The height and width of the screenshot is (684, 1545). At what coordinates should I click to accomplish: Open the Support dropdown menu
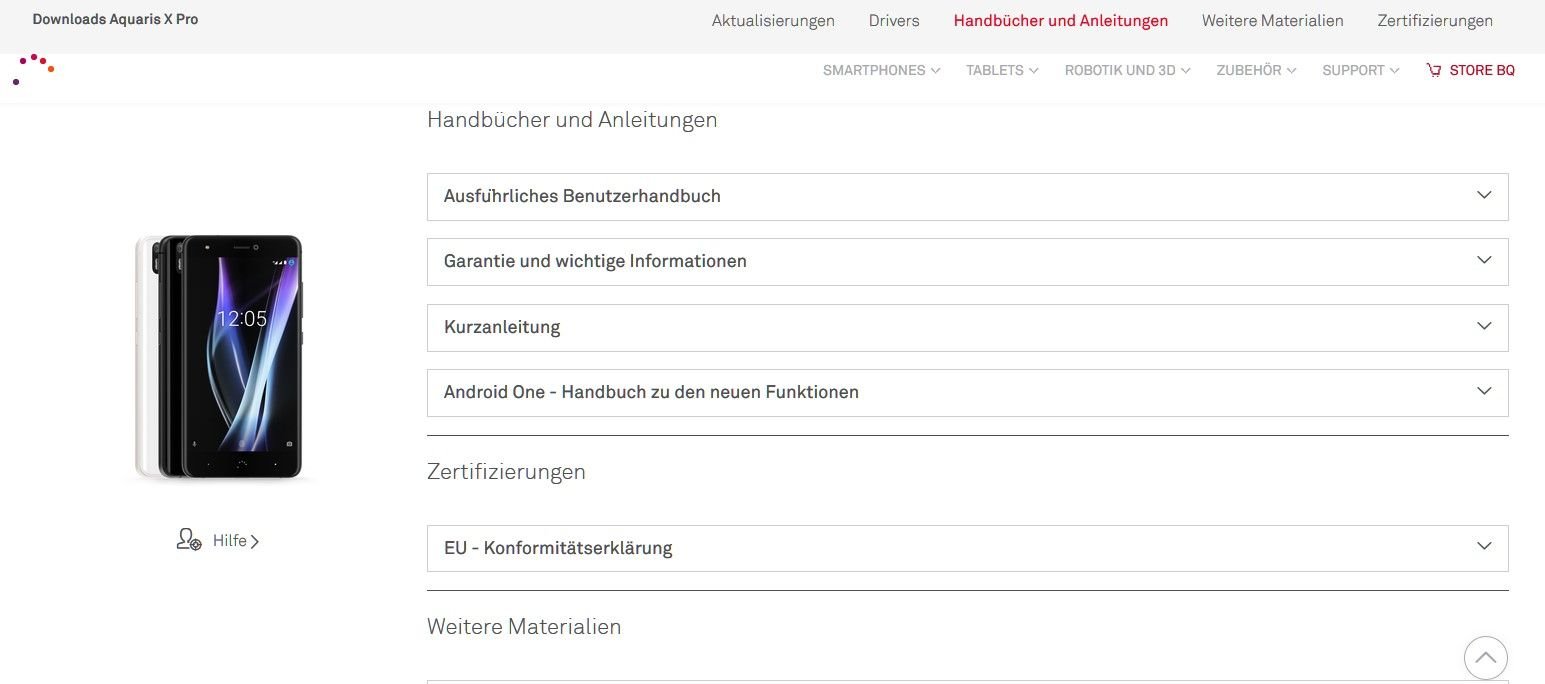tap(1361, 70)
